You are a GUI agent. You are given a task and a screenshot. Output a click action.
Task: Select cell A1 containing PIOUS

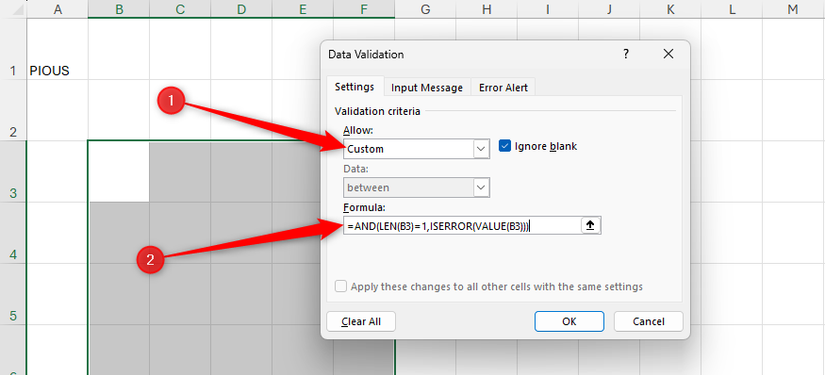point(57,49)
